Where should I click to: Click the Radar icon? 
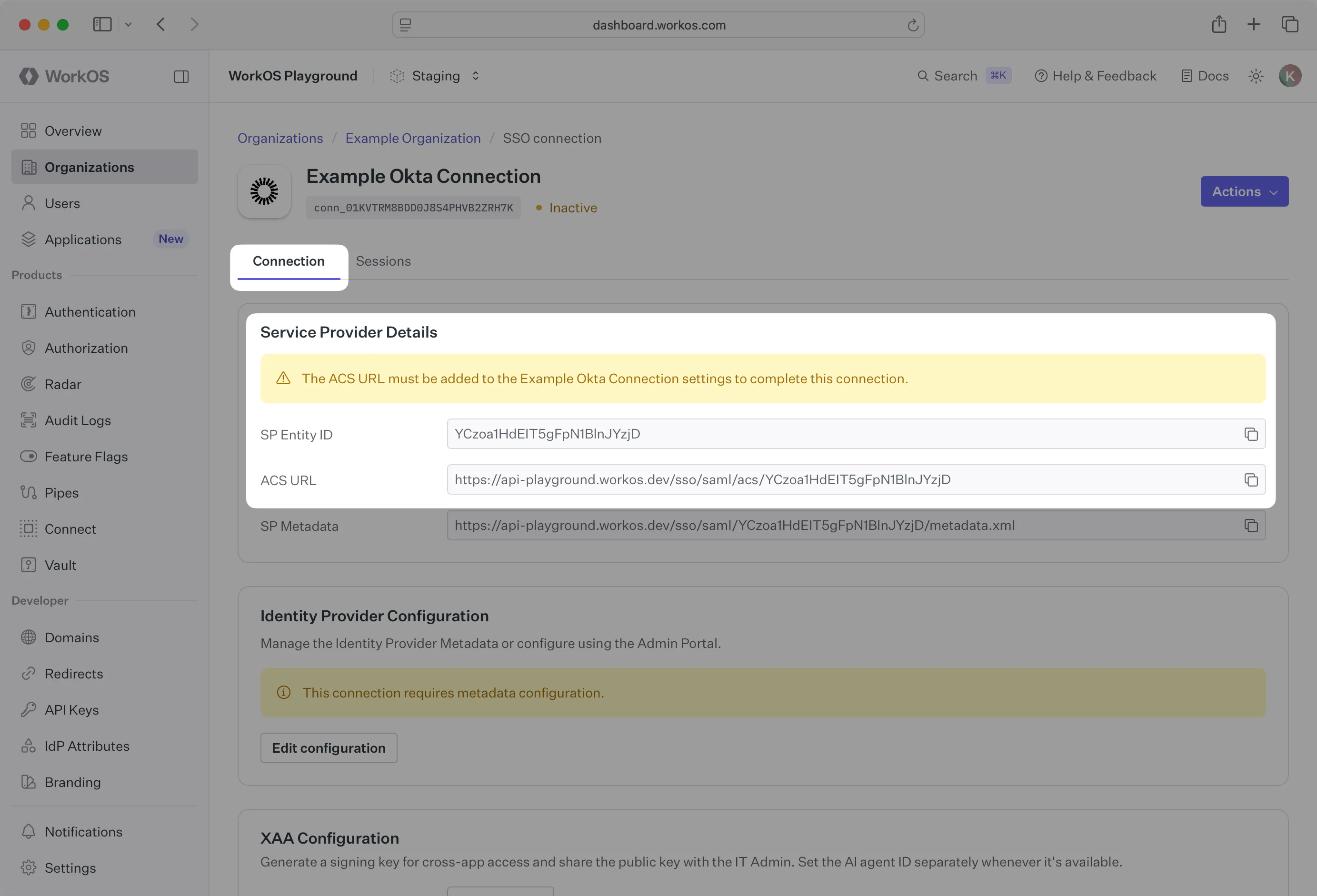click(x=29, y=384)
